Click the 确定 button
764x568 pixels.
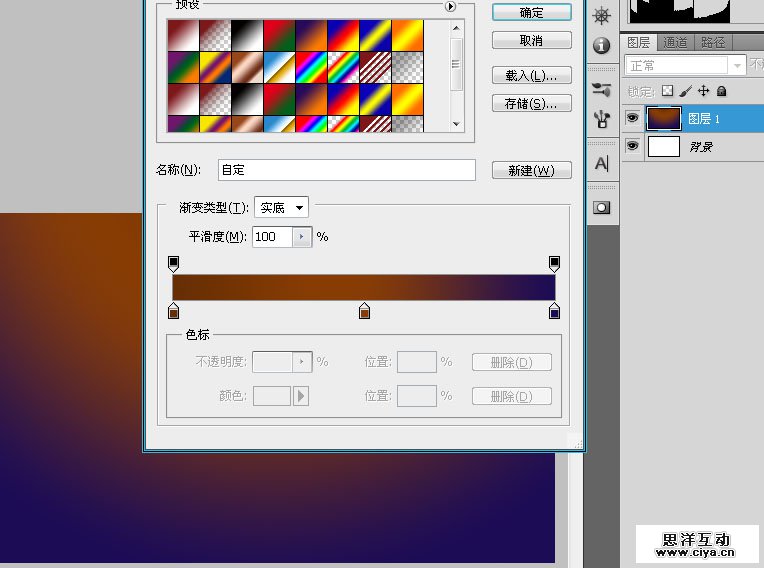coord(532,12)
